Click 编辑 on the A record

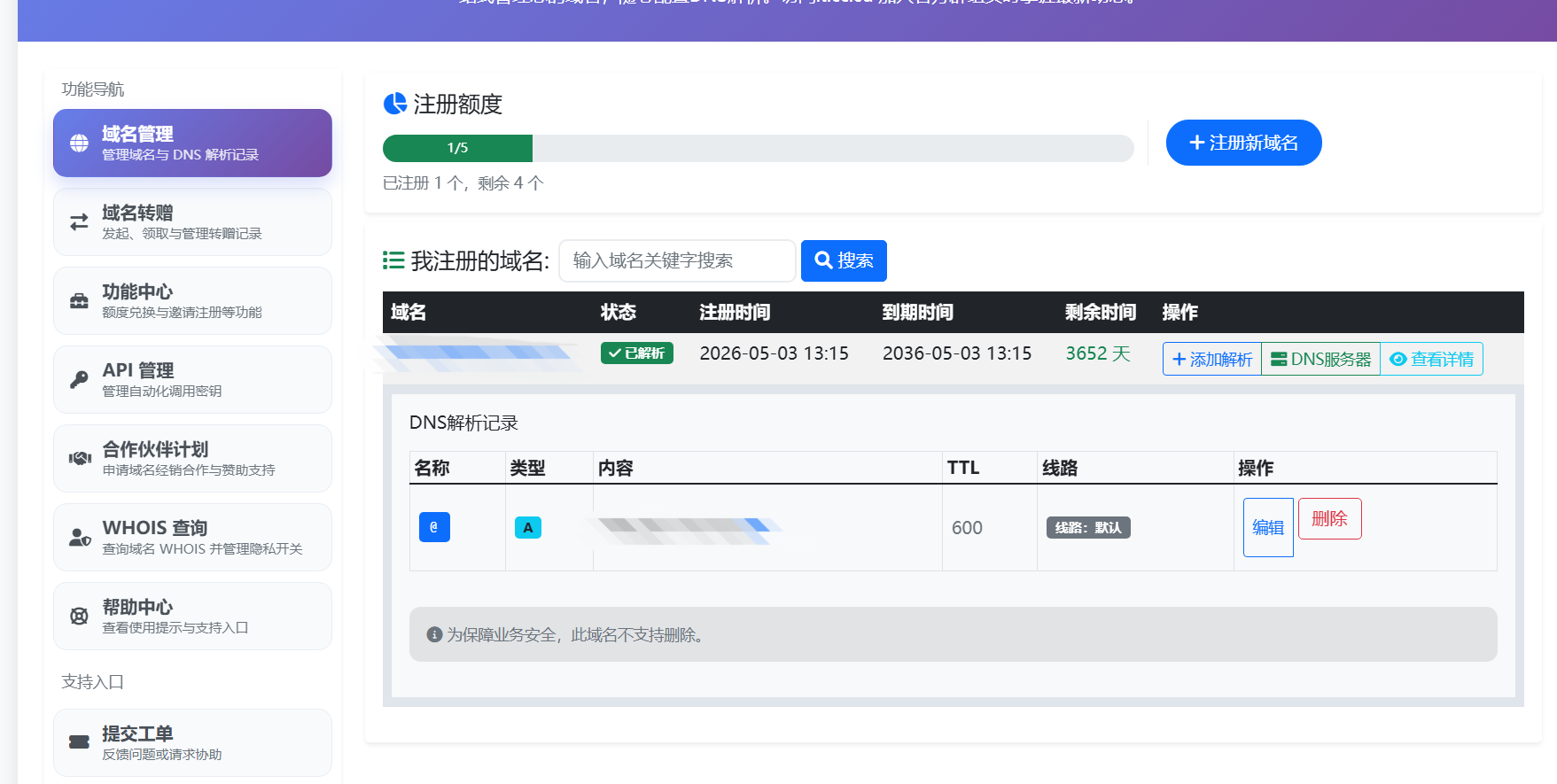pos(1268,527)
